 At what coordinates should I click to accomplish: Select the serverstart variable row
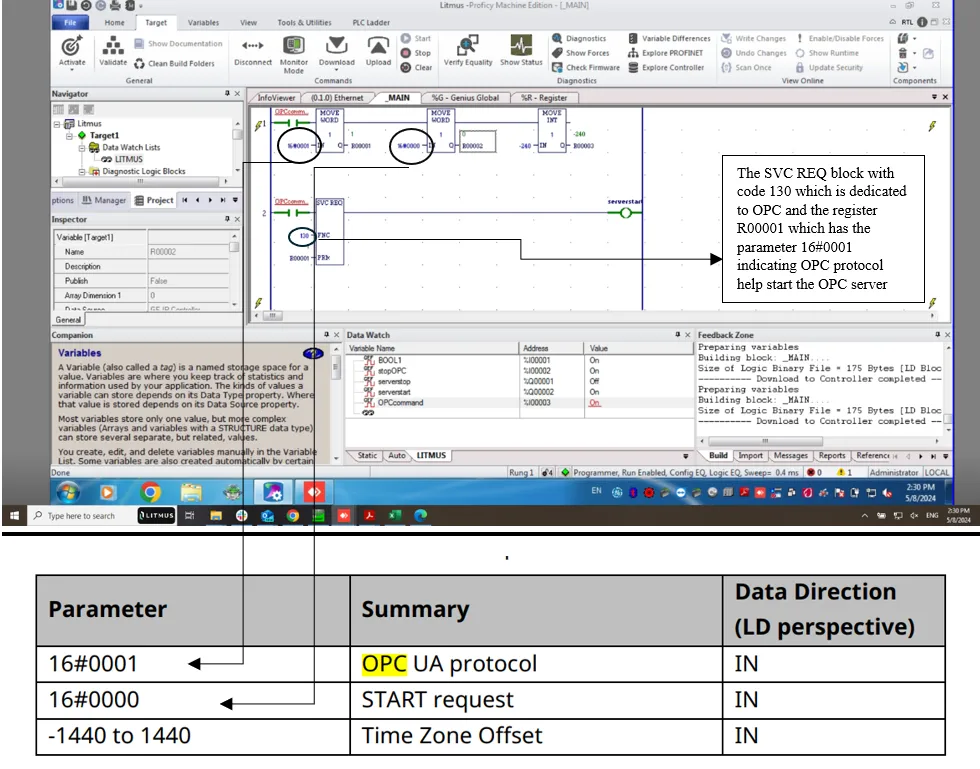(518, 392)
